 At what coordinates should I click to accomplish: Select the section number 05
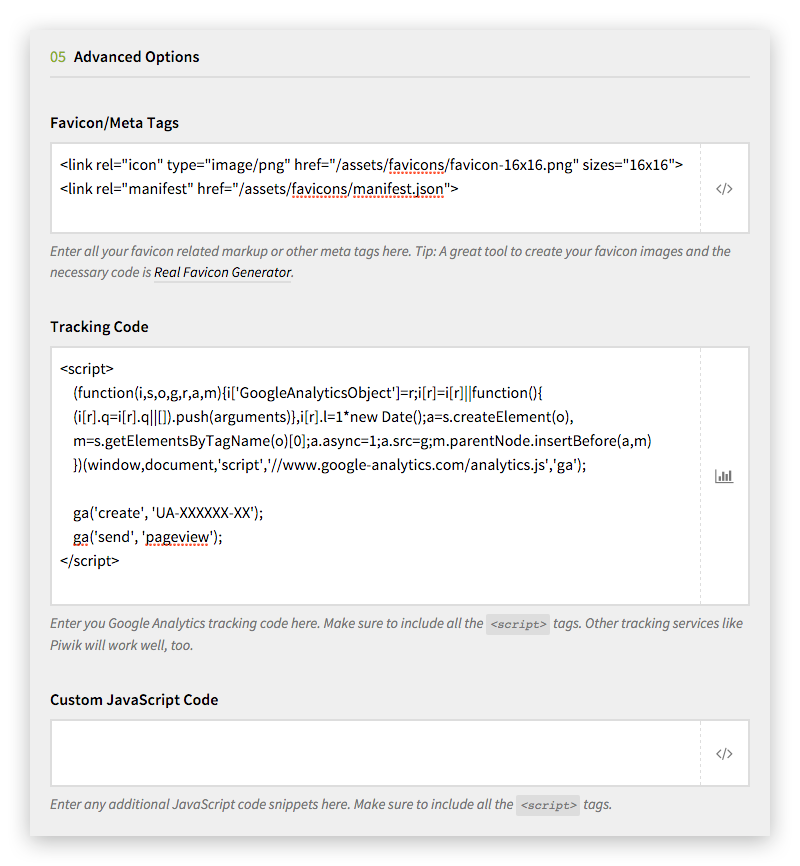pyautogui.click(x=58, y=57)
